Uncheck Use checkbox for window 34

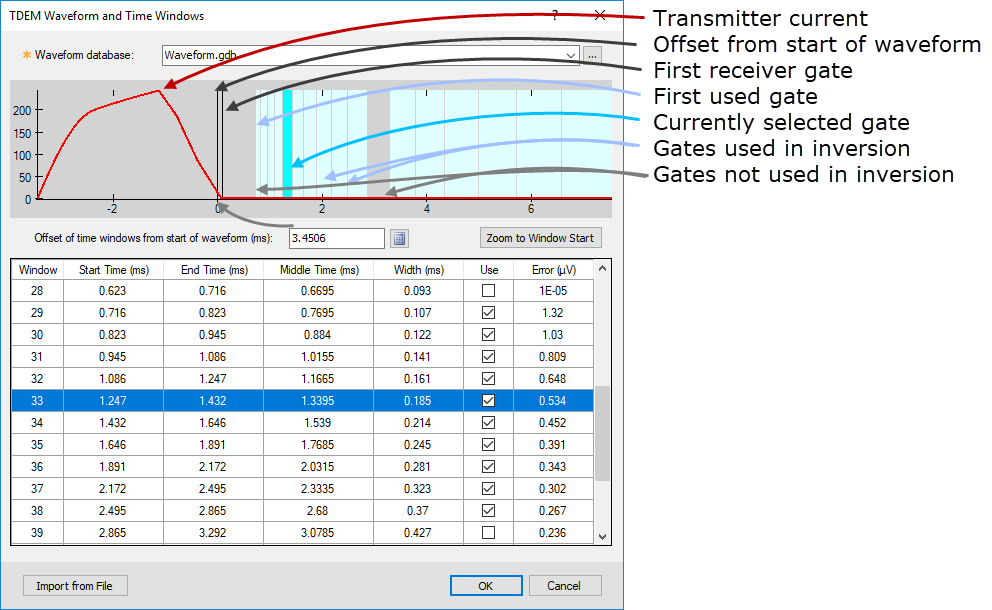488,423
